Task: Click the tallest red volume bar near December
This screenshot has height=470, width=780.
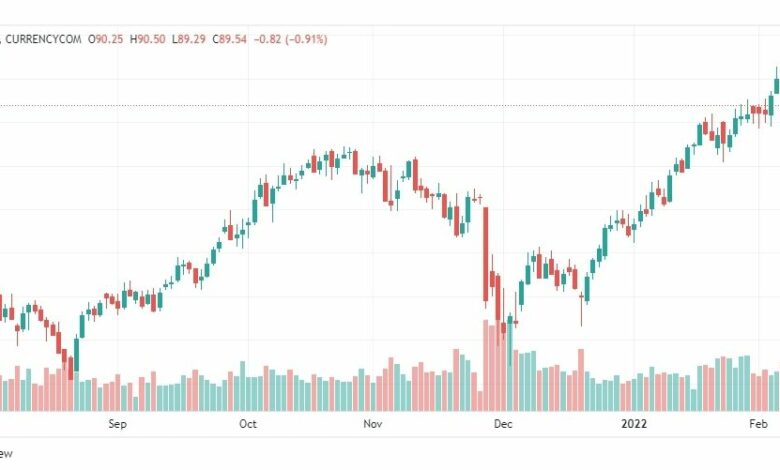Action: 487,364
